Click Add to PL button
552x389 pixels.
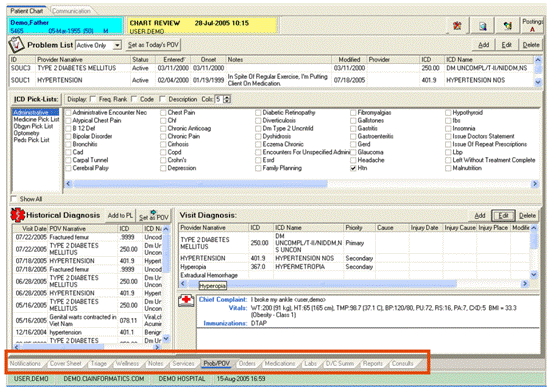(x=120, y=215)
